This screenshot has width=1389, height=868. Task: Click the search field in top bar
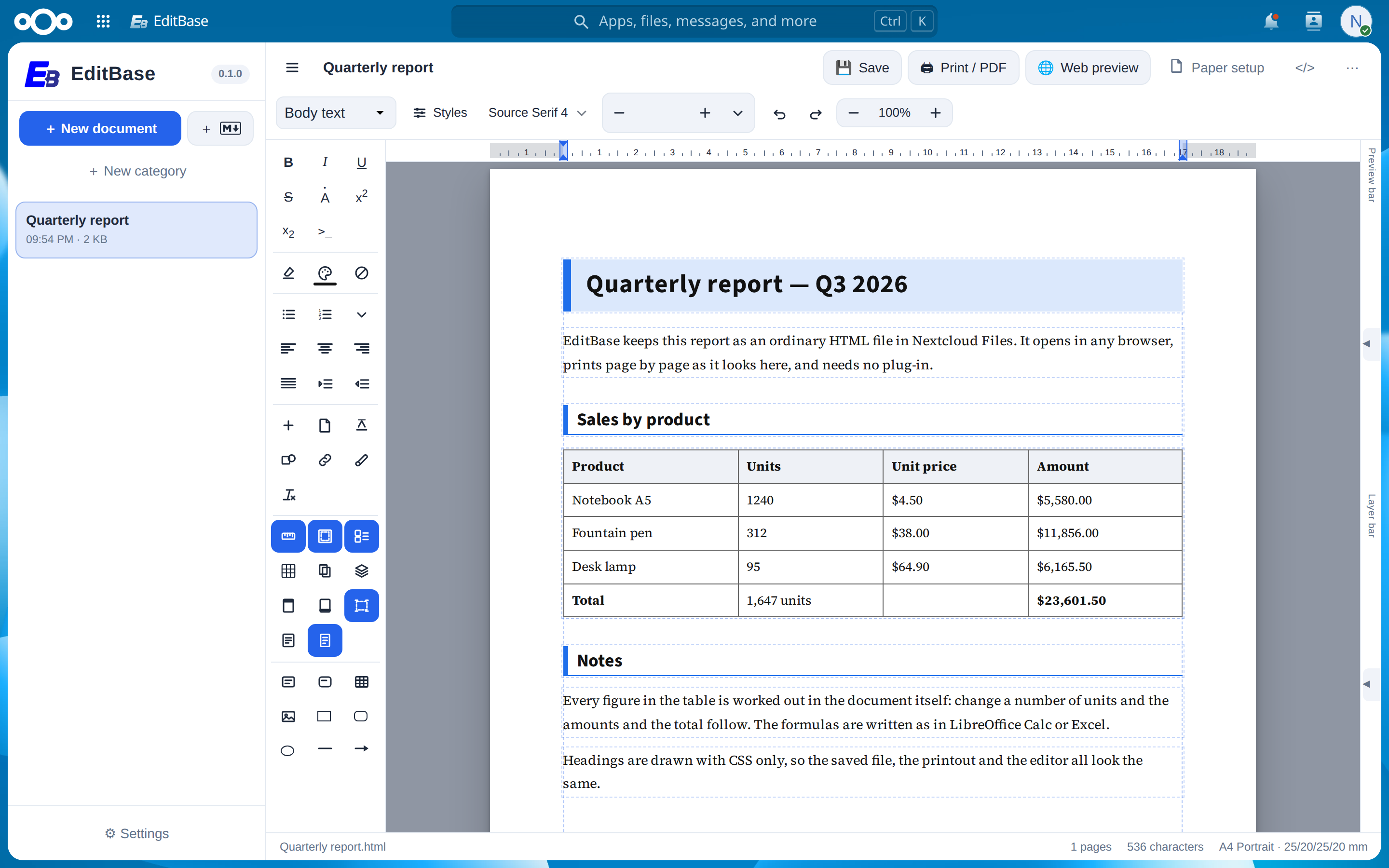[x=694, y=21]
